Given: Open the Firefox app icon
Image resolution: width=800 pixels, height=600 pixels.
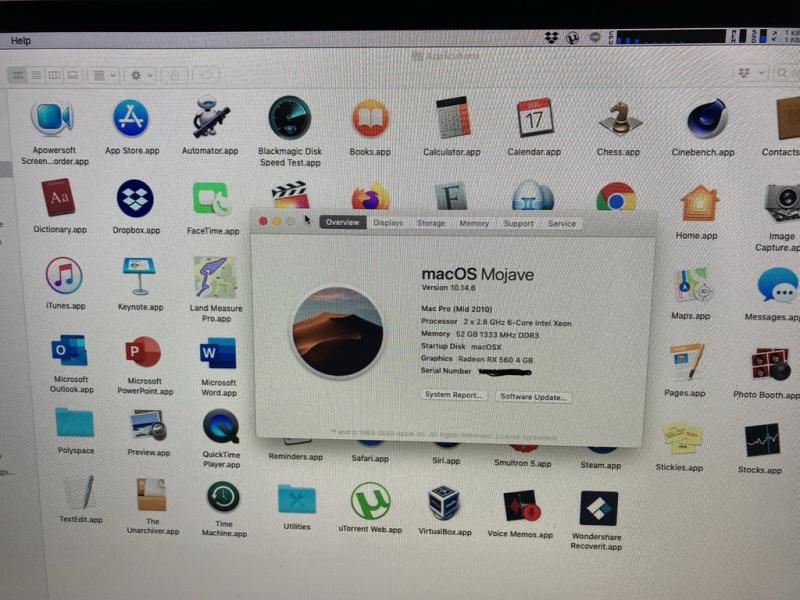Looking at the screenshot, I should click(x=371, y=196).
